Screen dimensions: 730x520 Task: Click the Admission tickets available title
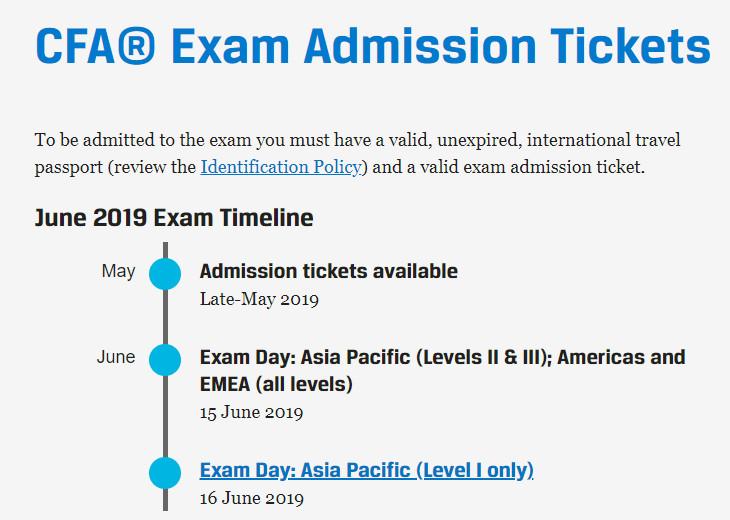pyautogui.click(x=329, y=271)
